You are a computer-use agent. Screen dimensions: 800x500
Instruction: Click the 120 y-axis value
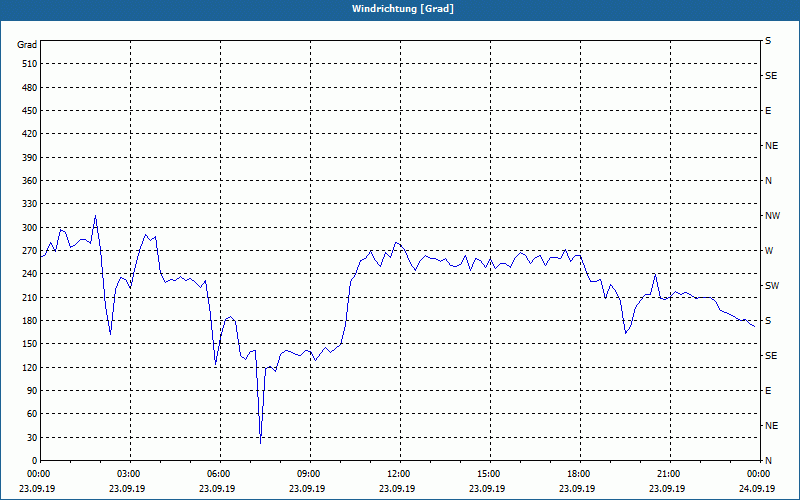coord(29,367)
